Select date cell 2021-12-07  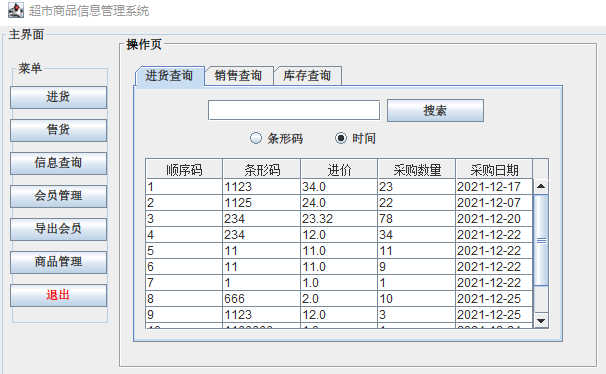(494, 203)
